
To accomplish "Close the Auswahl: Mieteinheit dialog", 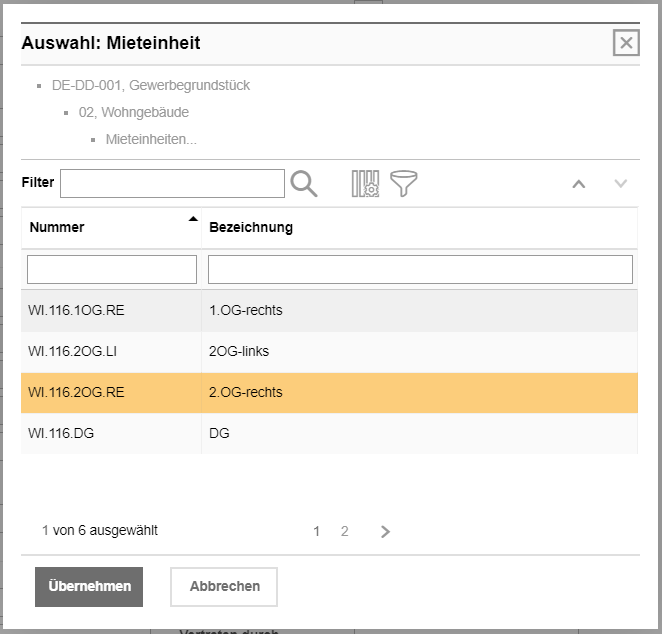I will tap(626, 42).
